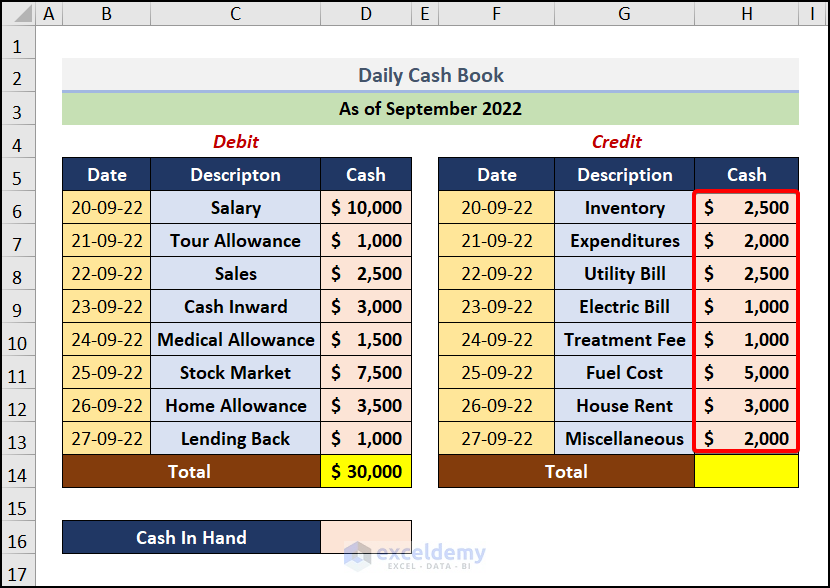Click the Cash Inward cell
Viewport: 830px width, 588px height.
236,306
